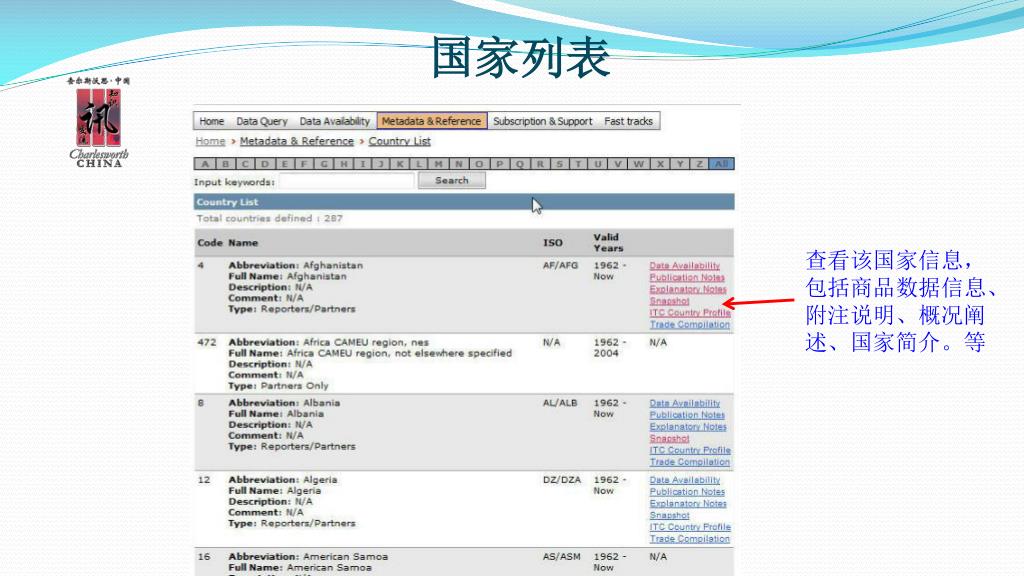Open Albania Data Availability link
Screen dimensions: 1024x576
(x=684, y=404)
